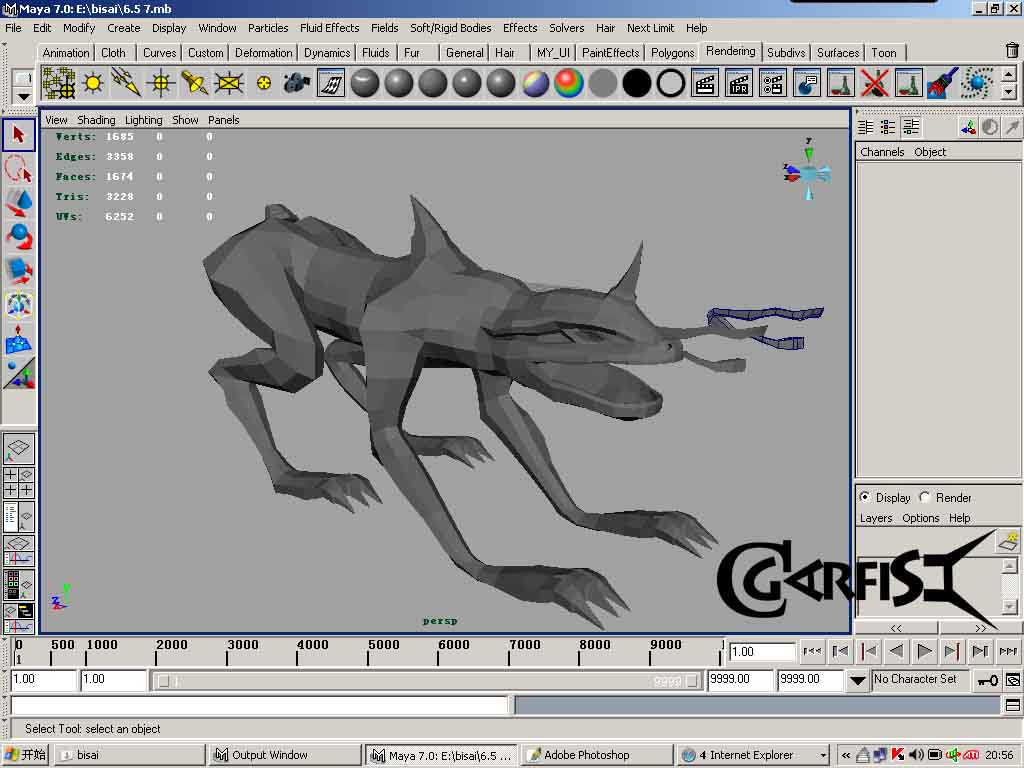Activate the Scale tool cube icon
This screenshot has width=1024, height=768.
[18, 270]
